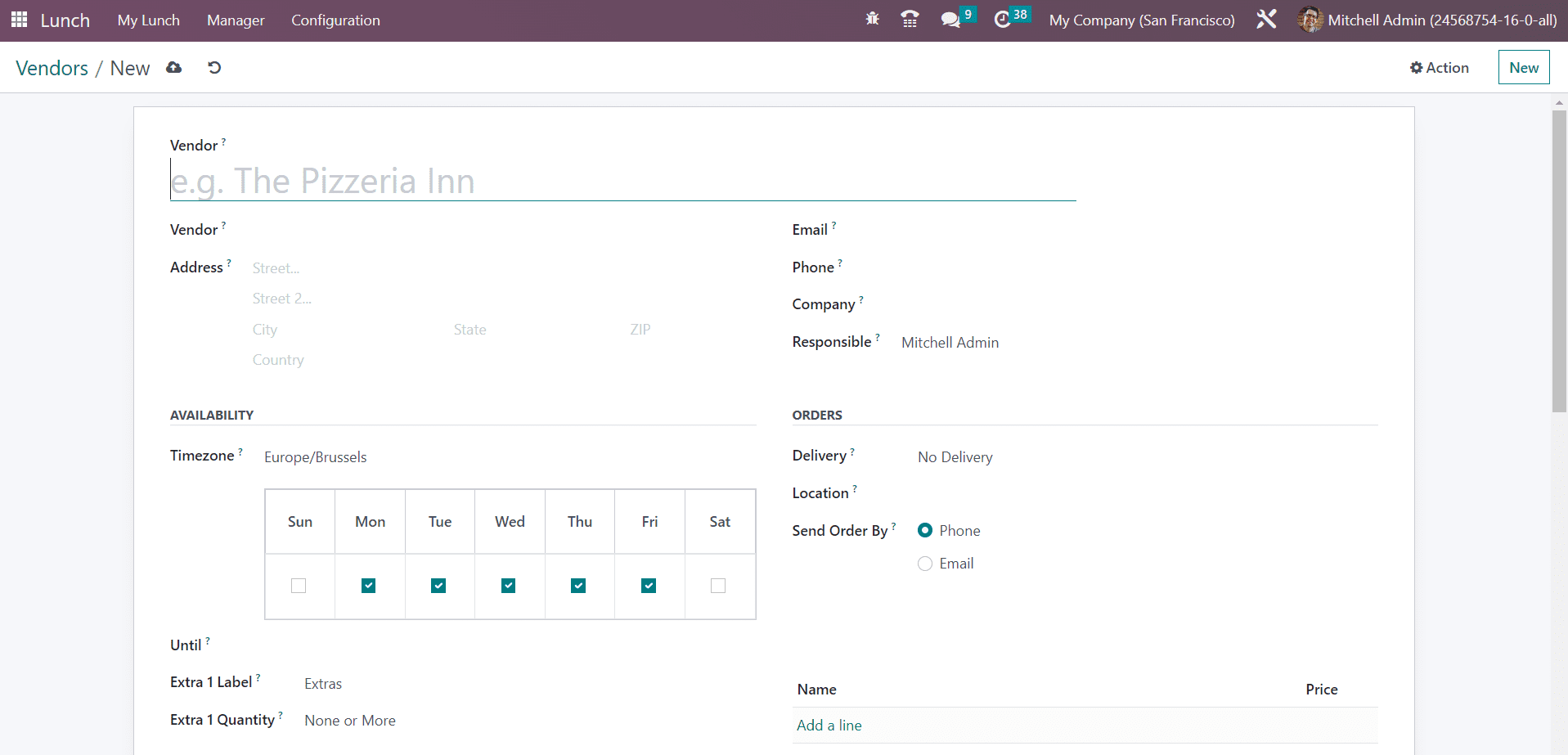1568x755 pixels.
Task: Open the activities clock icon
Action: [1002, 20]
